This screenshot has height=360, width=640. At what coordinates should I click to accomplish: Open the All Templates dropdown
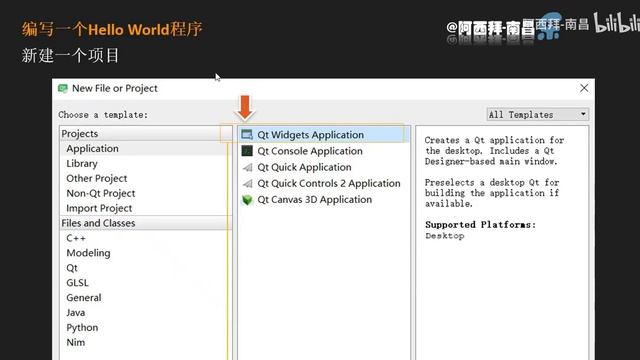click(x=538, y=115)
